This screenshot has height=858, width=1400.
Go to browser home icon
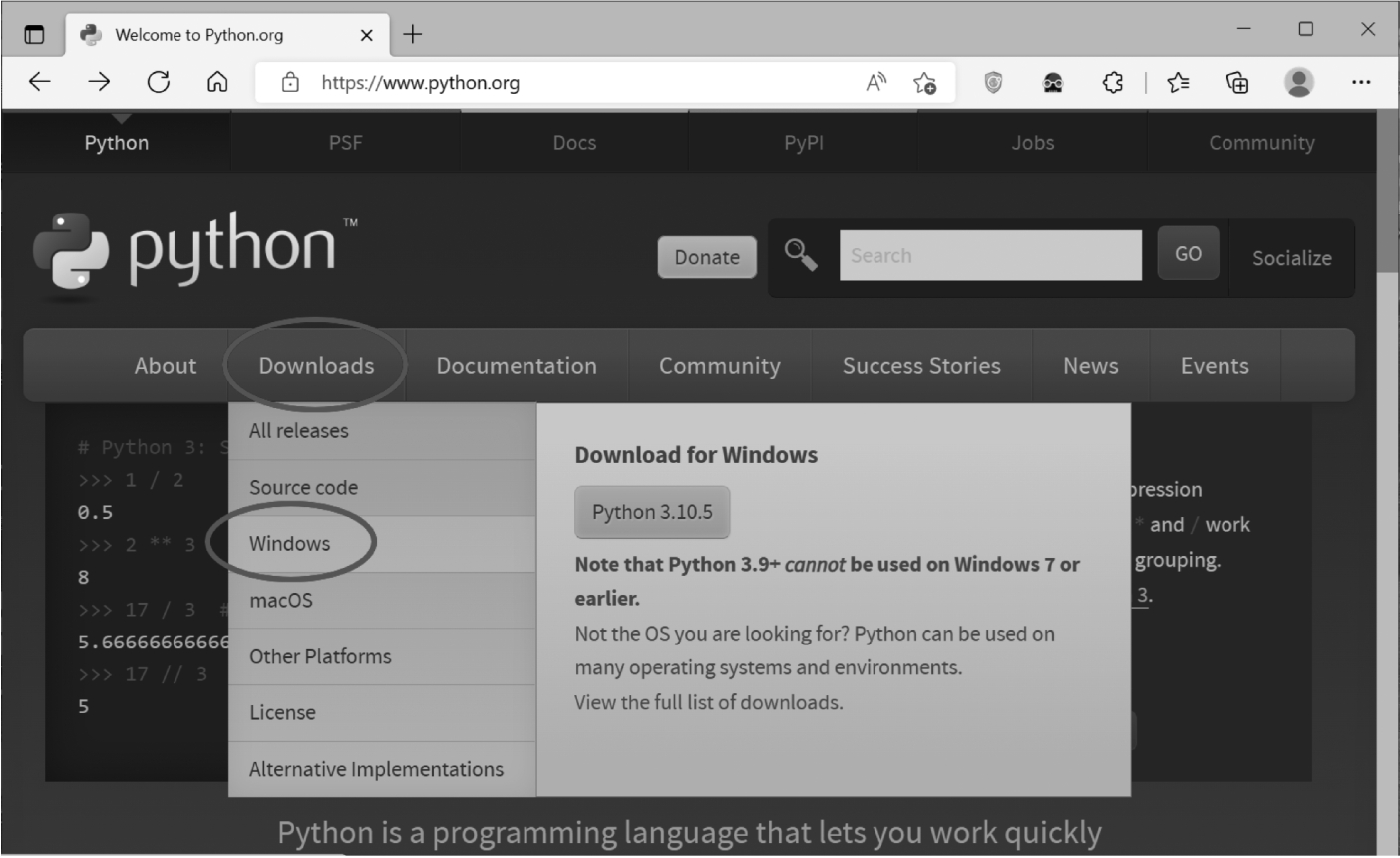pyautogui.click(x=217, y=82)
